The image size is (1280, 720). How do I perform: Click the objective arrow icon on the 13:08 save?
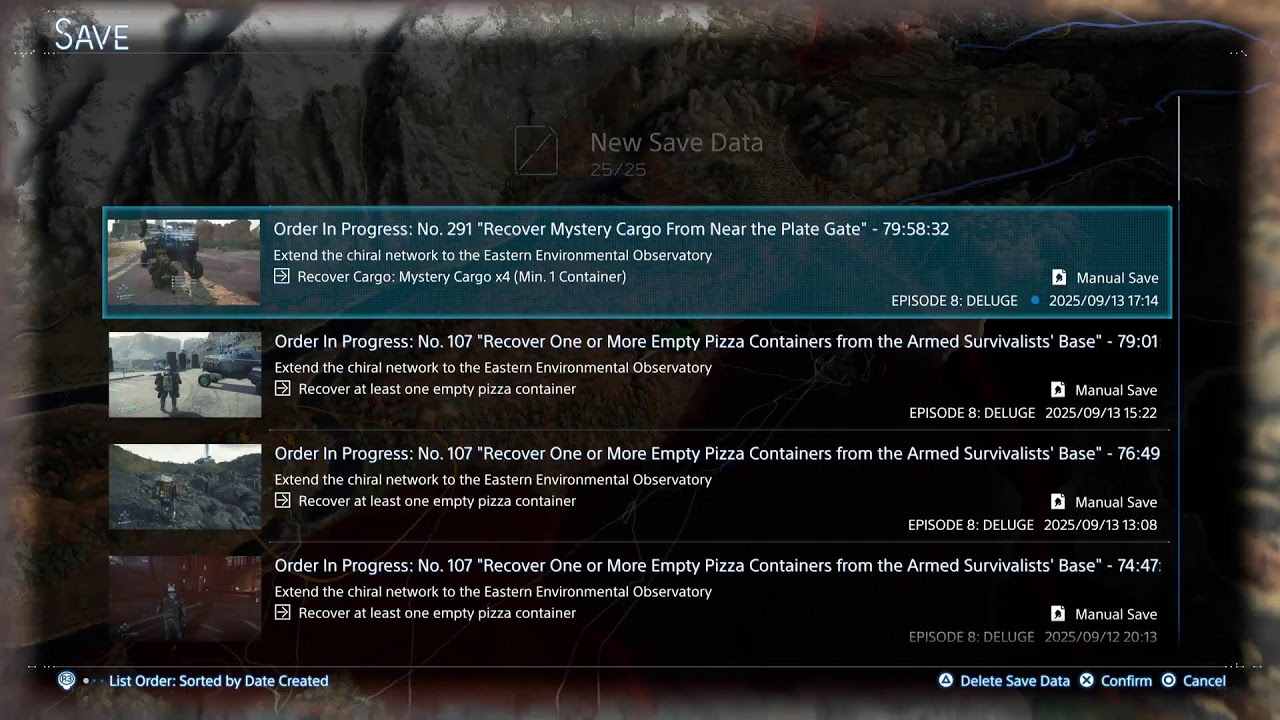(283, 500)
